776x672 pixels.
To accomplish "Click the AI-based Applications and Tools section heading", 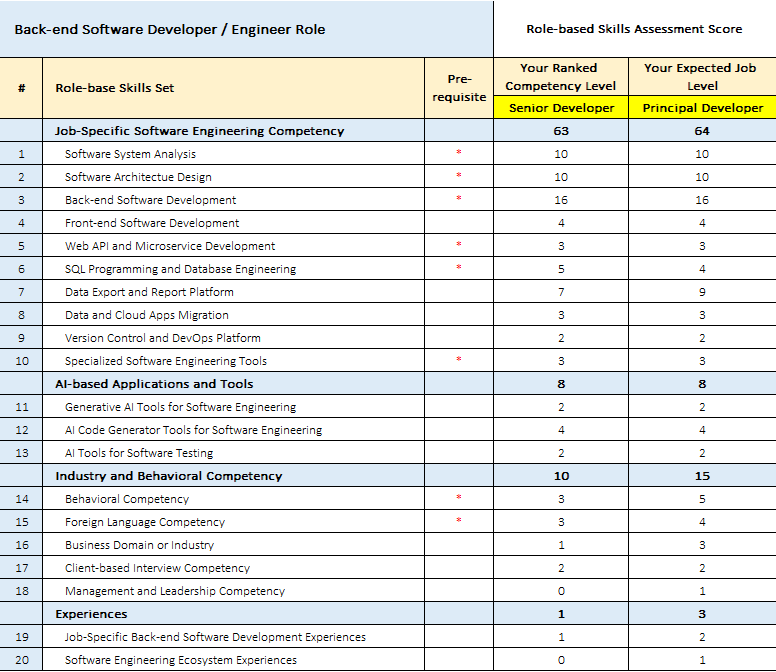I will (x=154, y=384).
